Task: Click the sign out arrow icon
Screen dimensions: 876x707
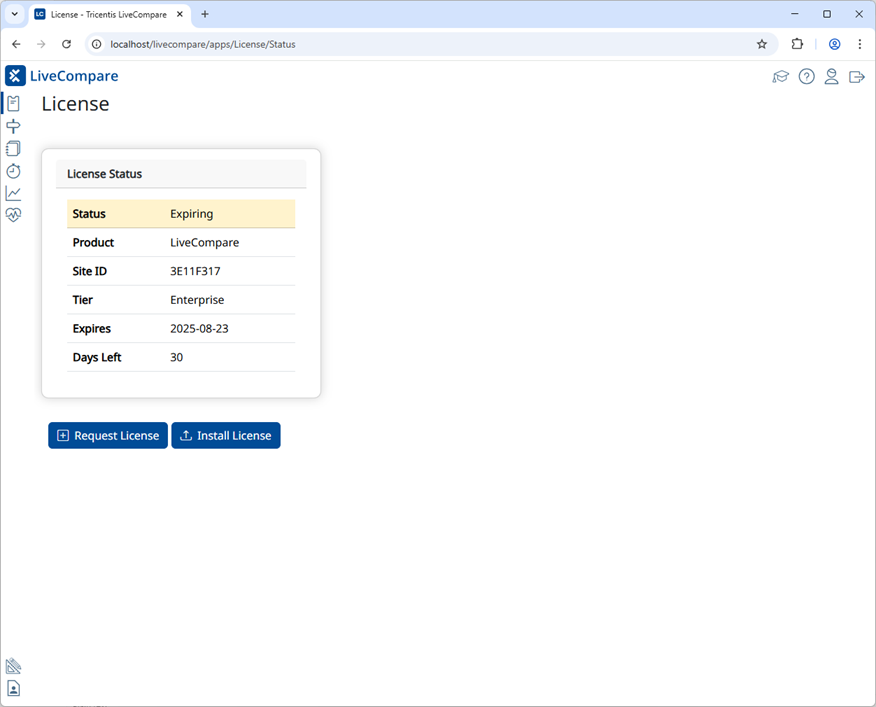Action: (856, 77)
